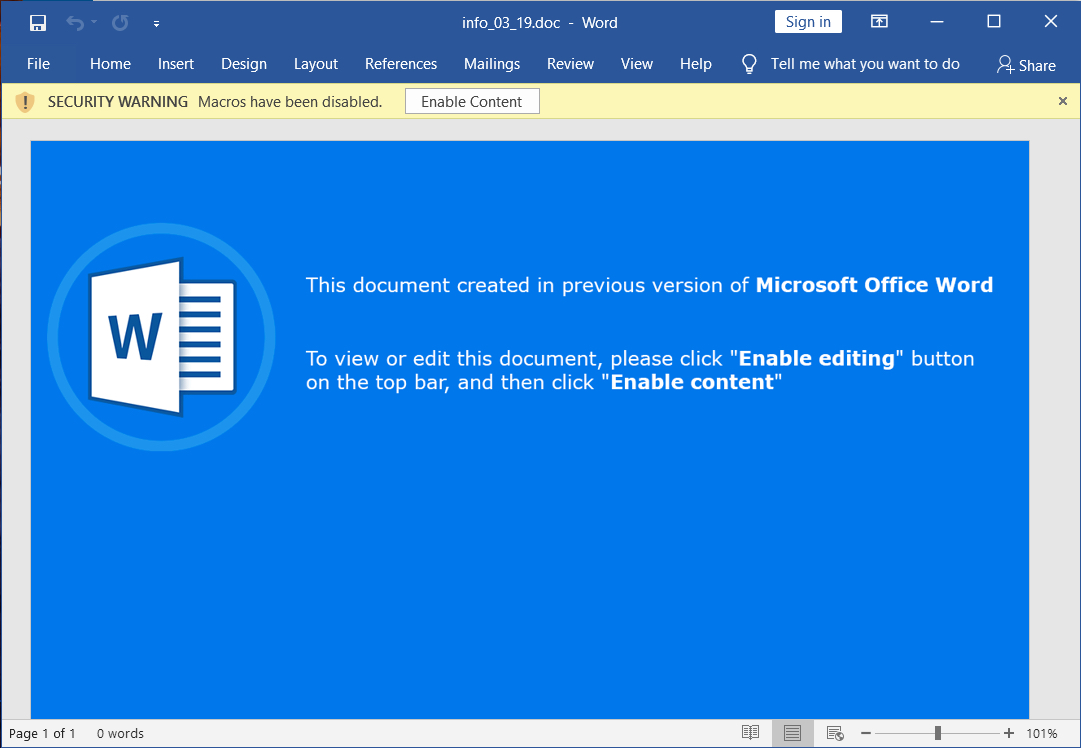This screenshot has width=1081, height=748.
Task: Close the Word window
Action: (x=1051, y=21)
